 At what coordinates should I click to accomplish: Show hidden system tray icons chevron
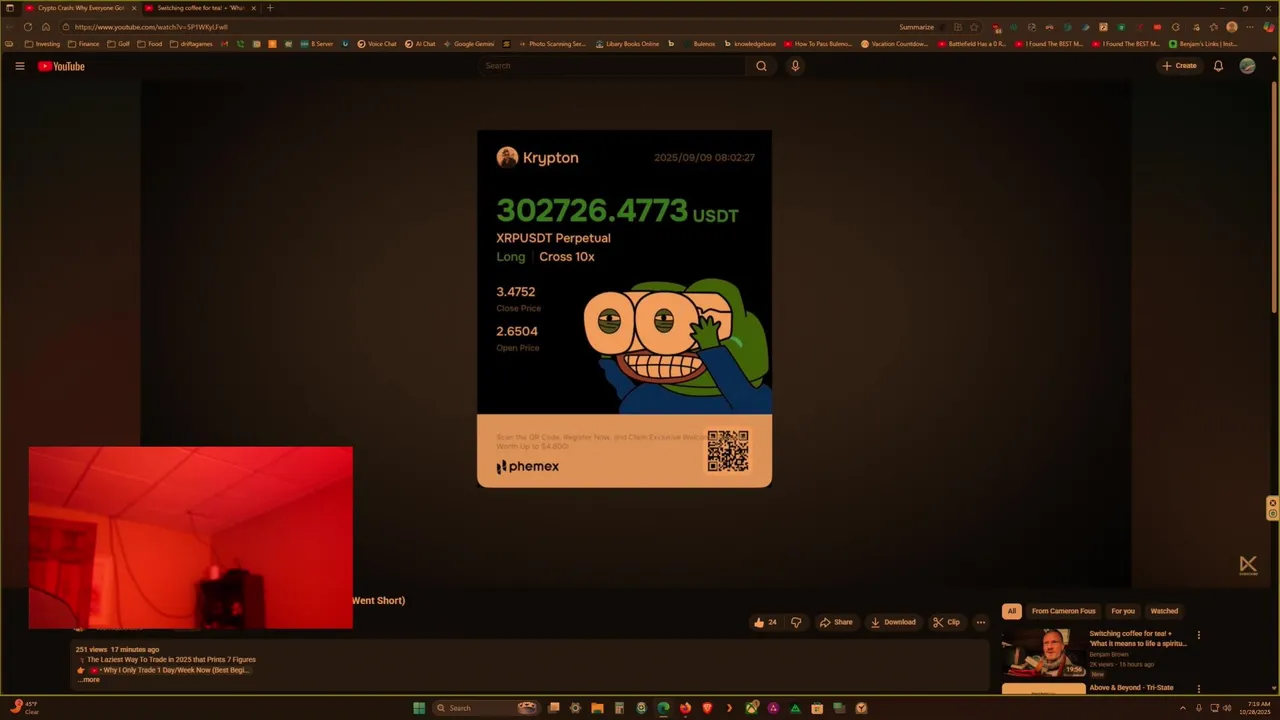(1183, 708)
